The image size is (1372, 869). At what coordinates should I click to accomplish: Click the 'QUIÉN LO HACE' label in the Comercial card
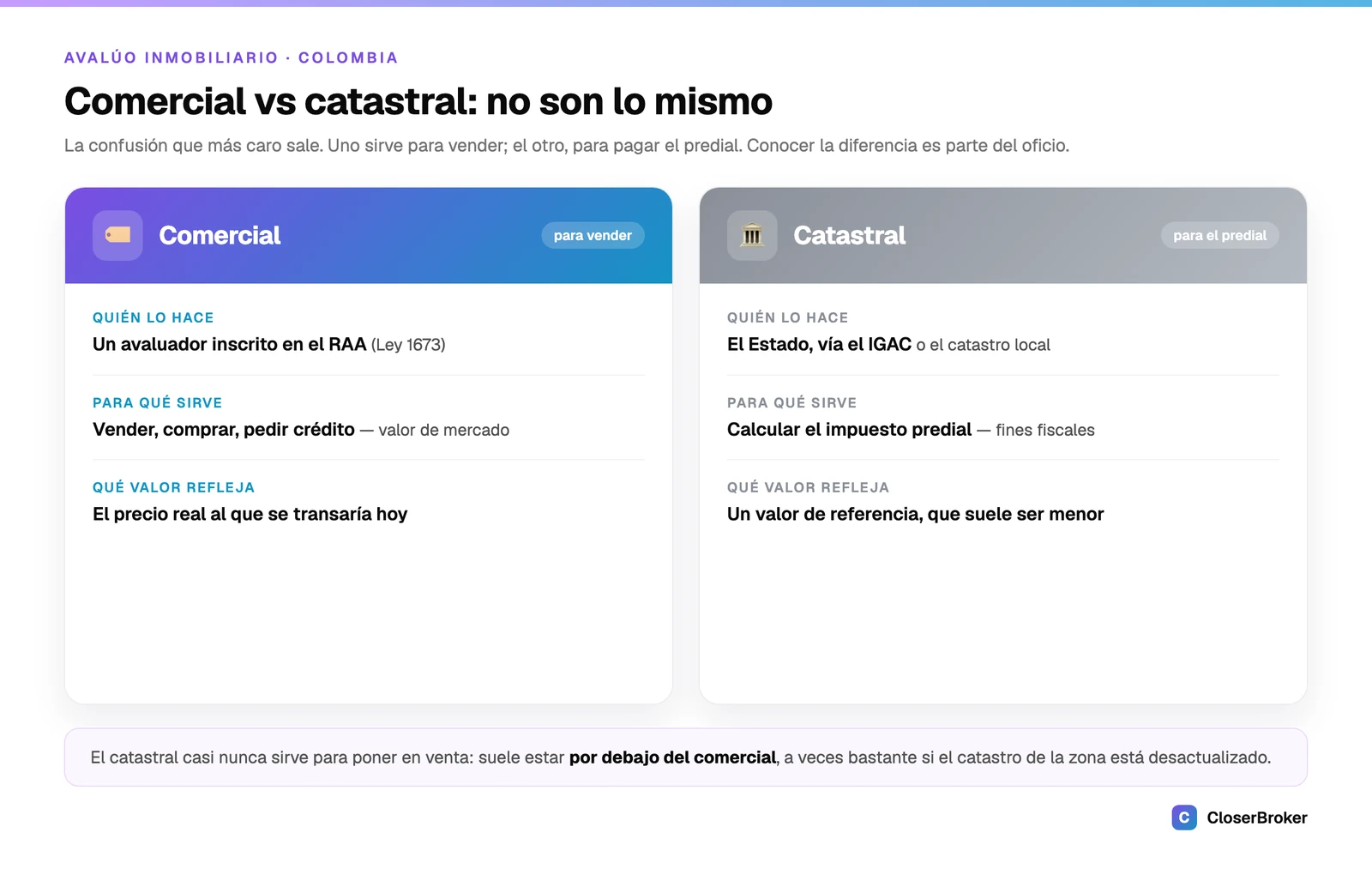click(x=153, y=317)
